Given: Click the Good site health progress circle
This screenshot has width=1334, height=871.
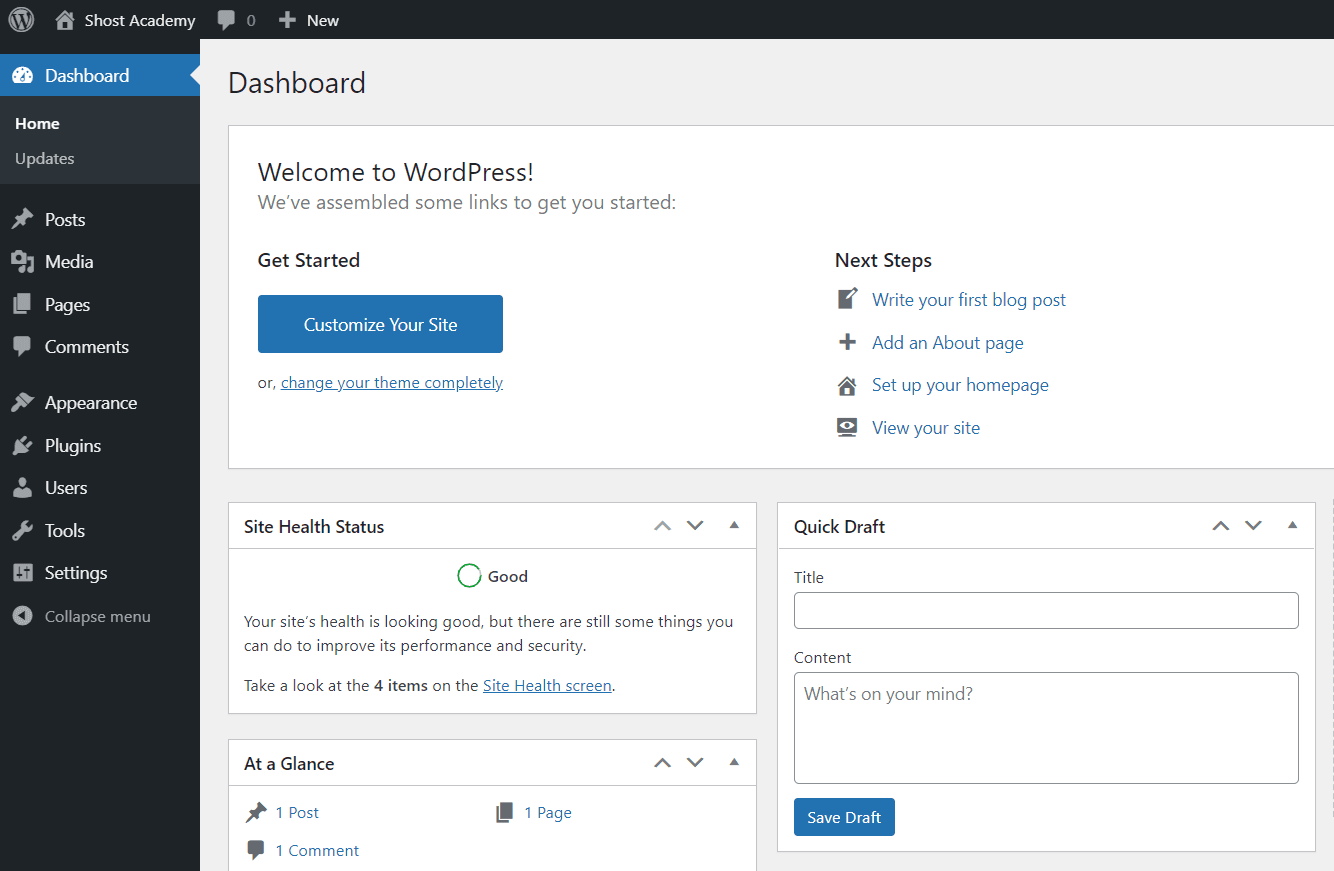Looking at the screenshot, I should coord(469,575).
